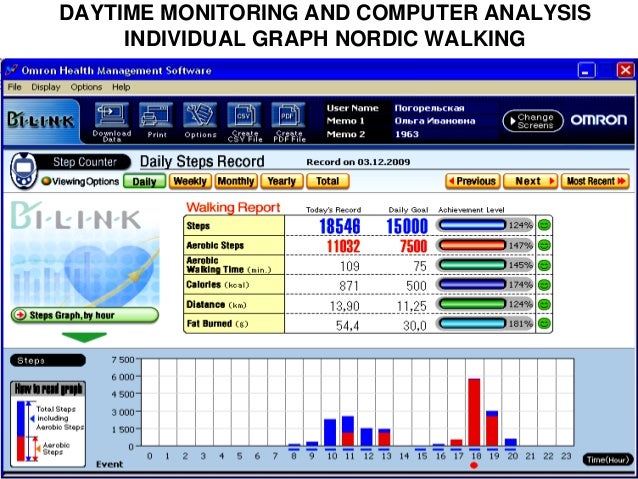
Task: Click the hour 10 blue bar
Action: pyautogui.click(x=330, y=433)
